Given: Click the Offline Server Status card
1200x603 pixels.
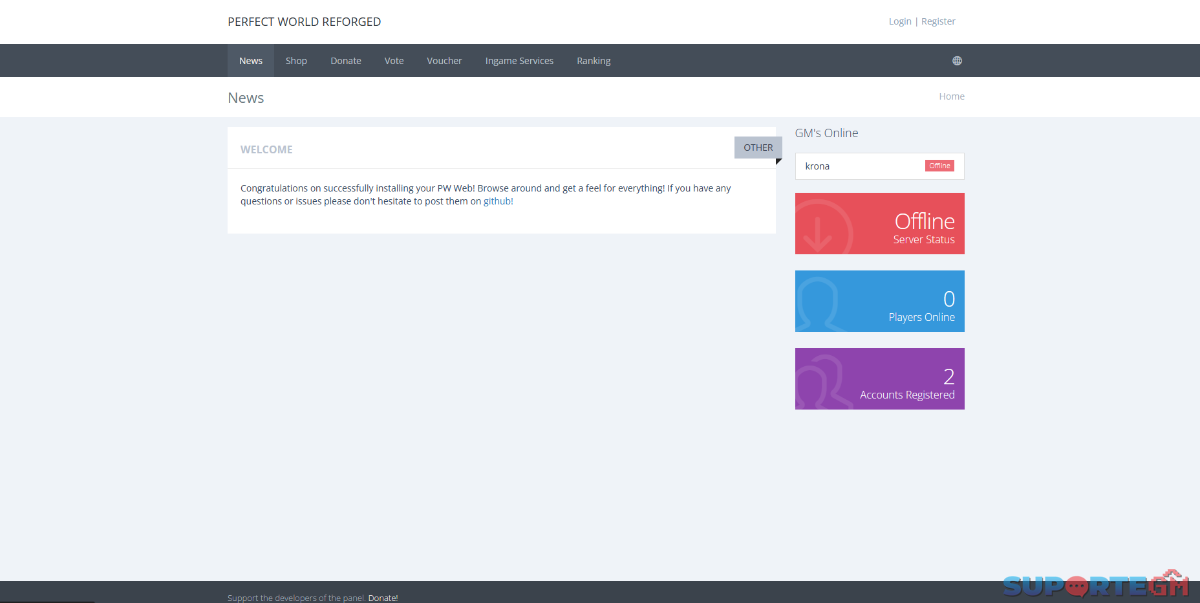Looking at the screenshot, I should (880, 224).
